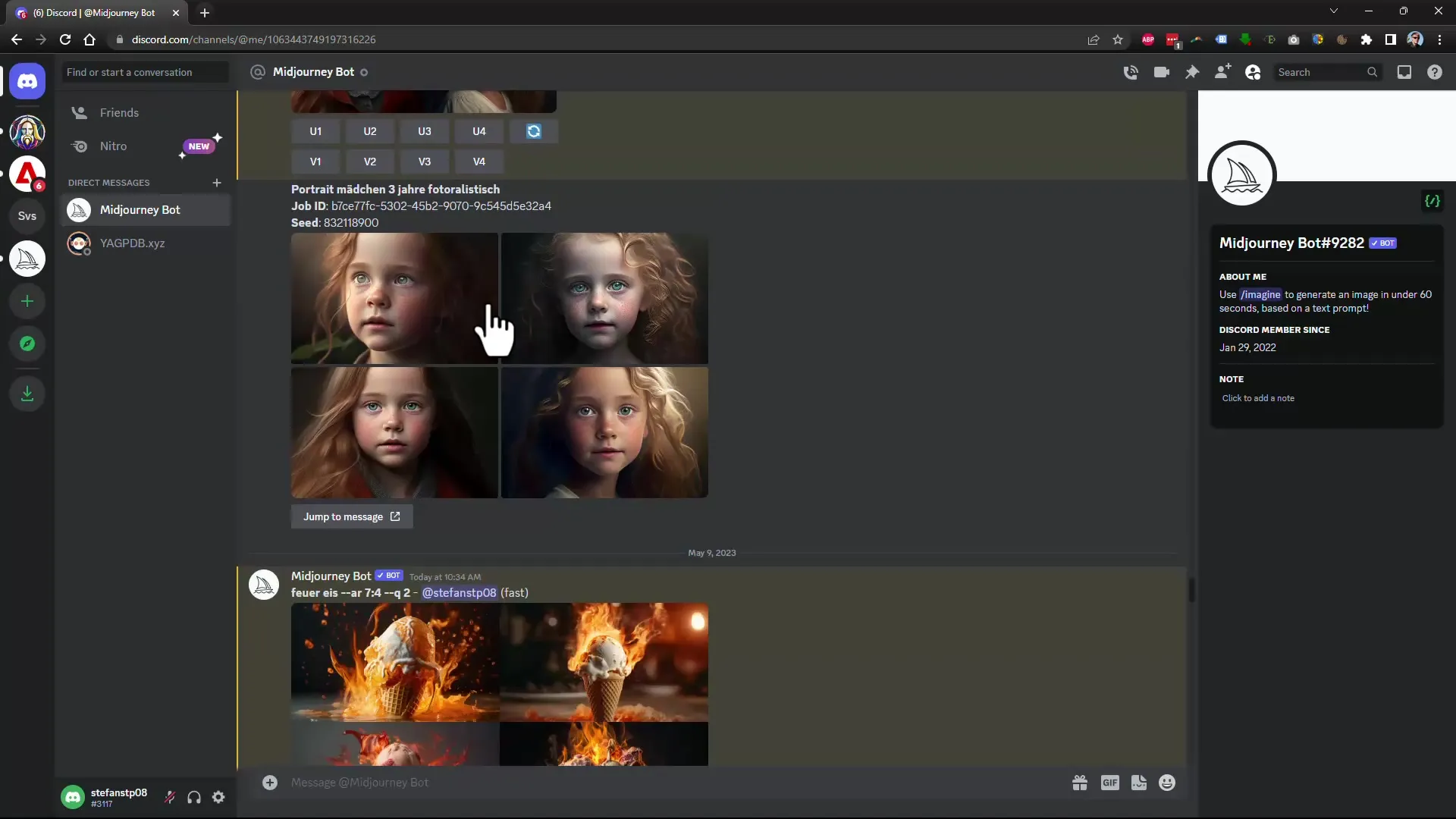Select the Friends menu item in sidebar

pos(119,112)
